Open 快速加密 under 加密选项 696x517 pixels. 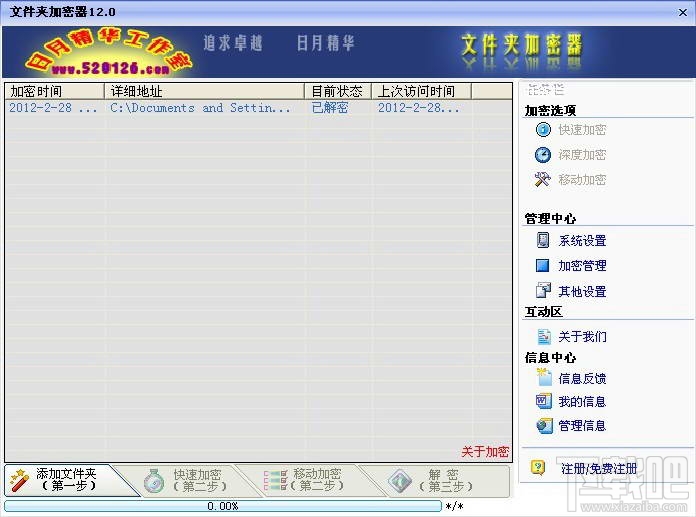tap(582, 130)
